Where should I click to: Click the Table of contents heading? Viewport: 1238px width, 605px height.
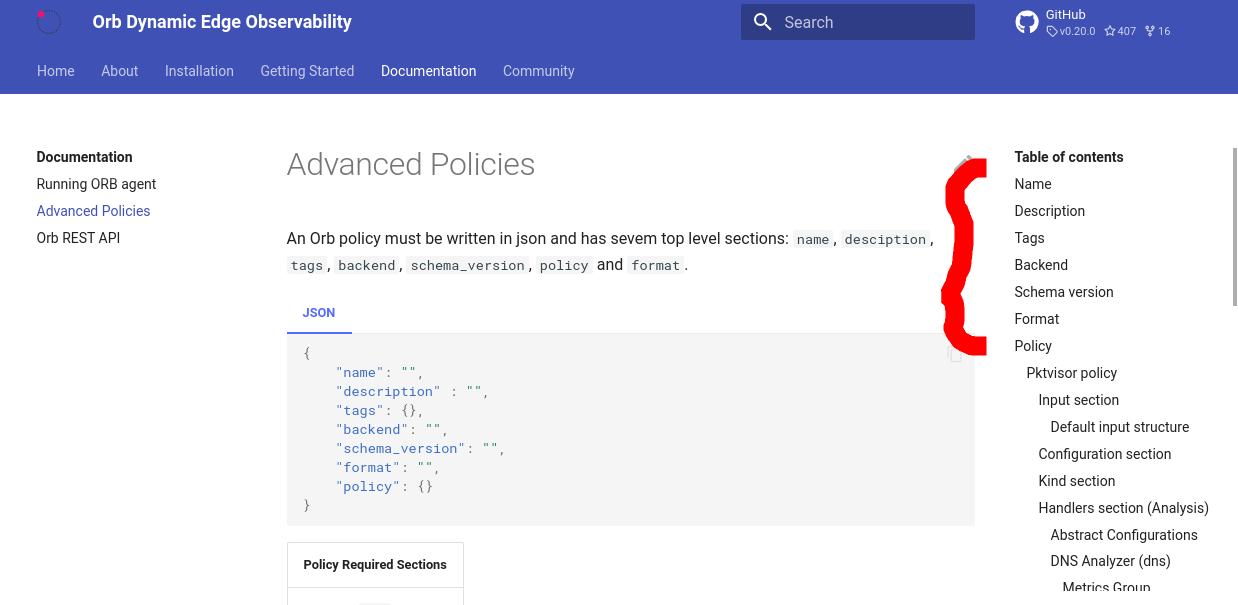(x=1069, y=157)
